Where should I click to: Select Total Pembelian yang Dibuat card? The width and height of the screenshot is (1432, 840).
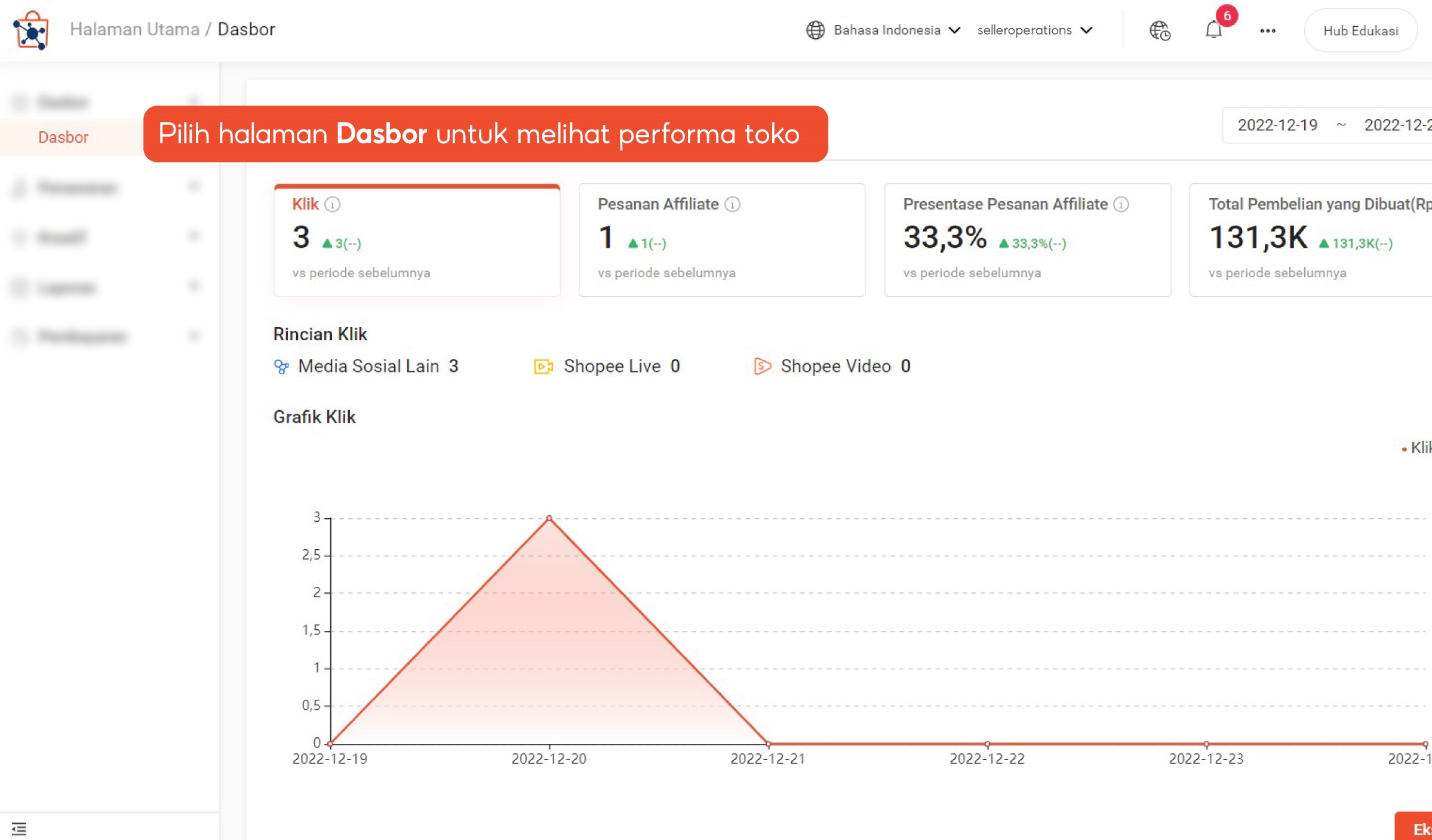pyautogui.click(x=1311, y=240)
